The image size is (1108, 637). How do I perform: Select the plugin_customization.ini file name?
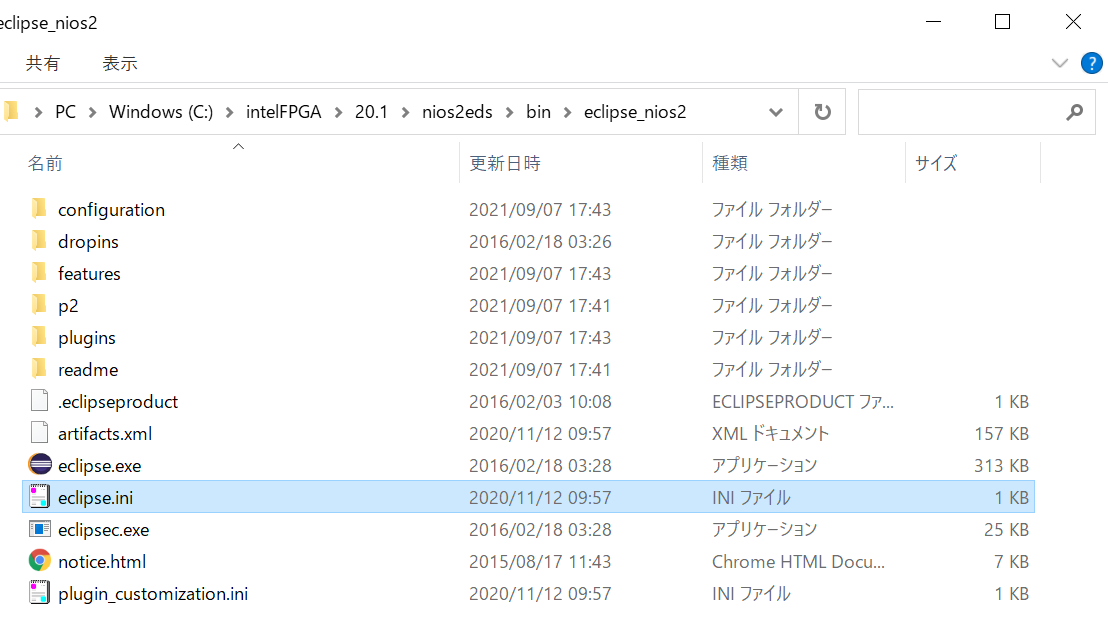tap(153, 594)
